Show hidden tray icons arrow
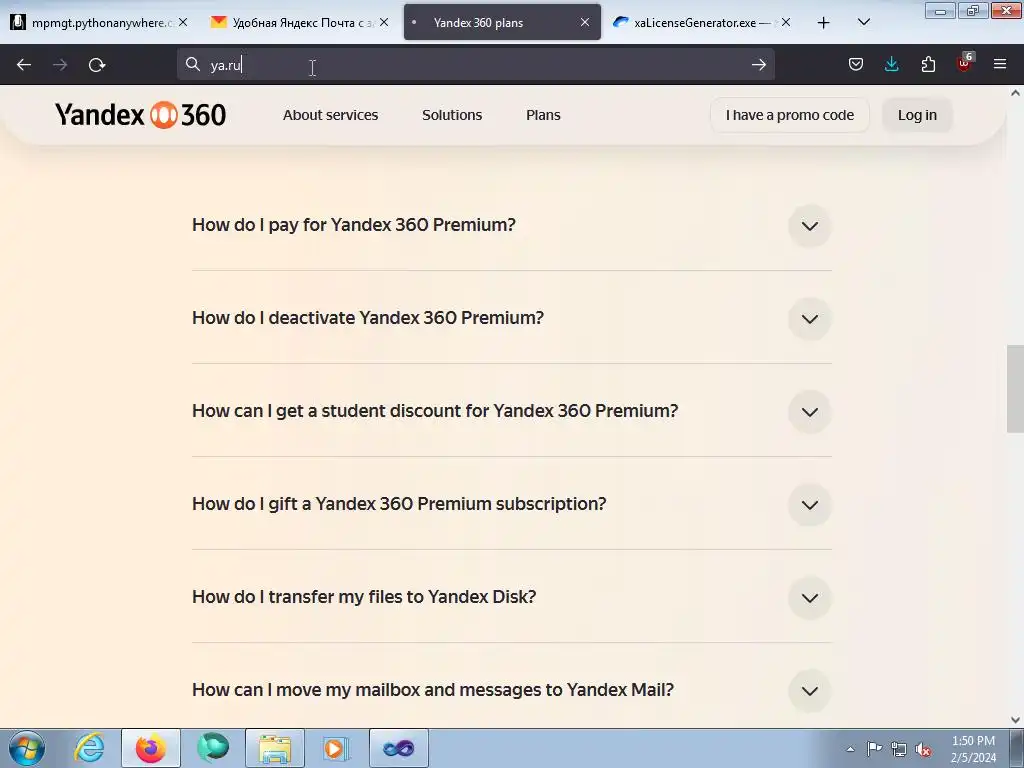 [850, 749]
